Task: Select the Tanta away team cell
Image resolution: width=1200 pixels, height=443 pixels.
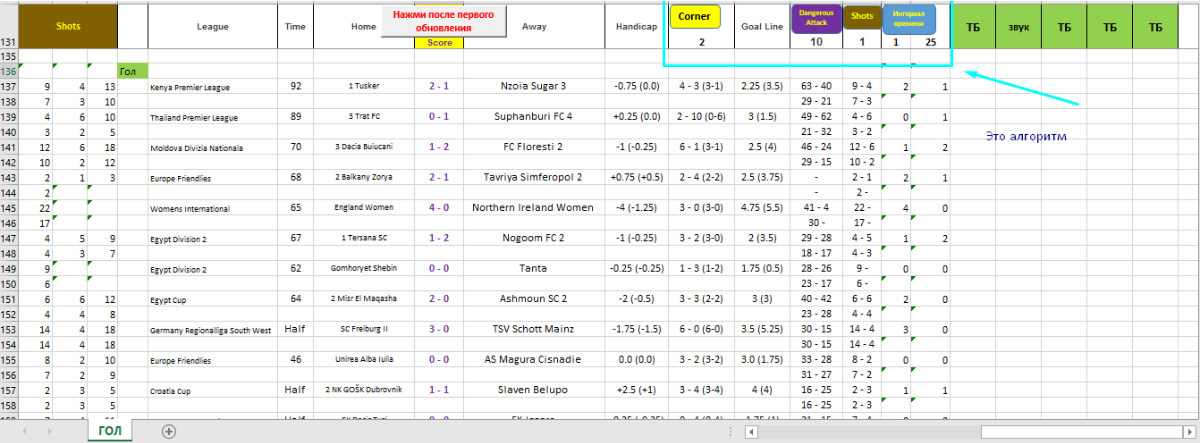Action: 533,269
